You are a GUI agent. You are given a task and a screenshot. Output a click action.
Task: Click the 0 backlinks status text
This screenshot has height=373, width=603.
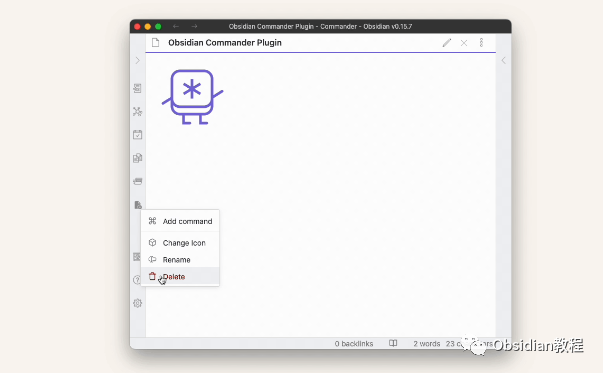pos(354,343)
